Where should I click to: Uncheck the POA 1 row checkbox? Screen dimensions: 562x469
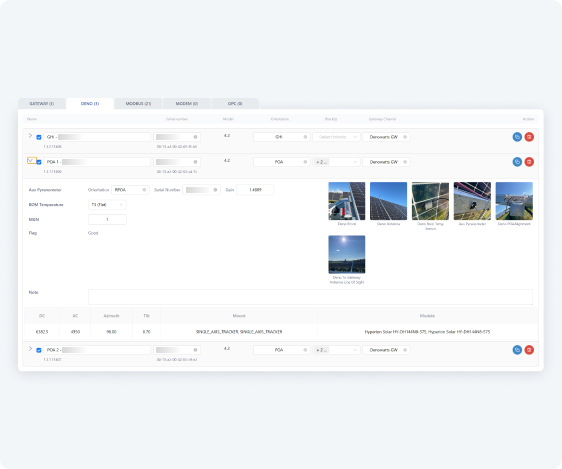click(39, 162)
